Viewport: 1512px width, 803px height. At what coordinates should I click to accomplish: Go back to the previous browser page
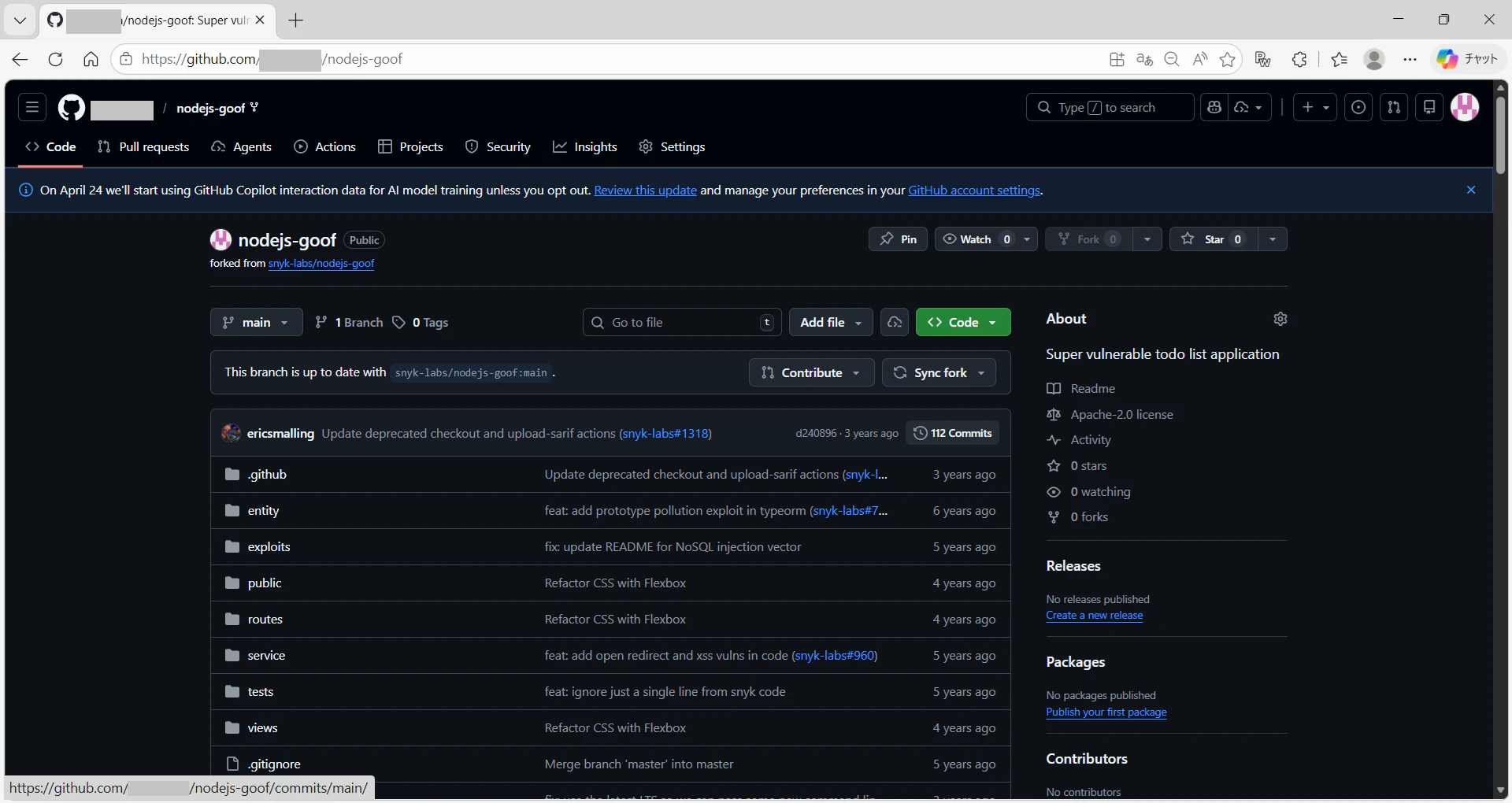point(20,59)
